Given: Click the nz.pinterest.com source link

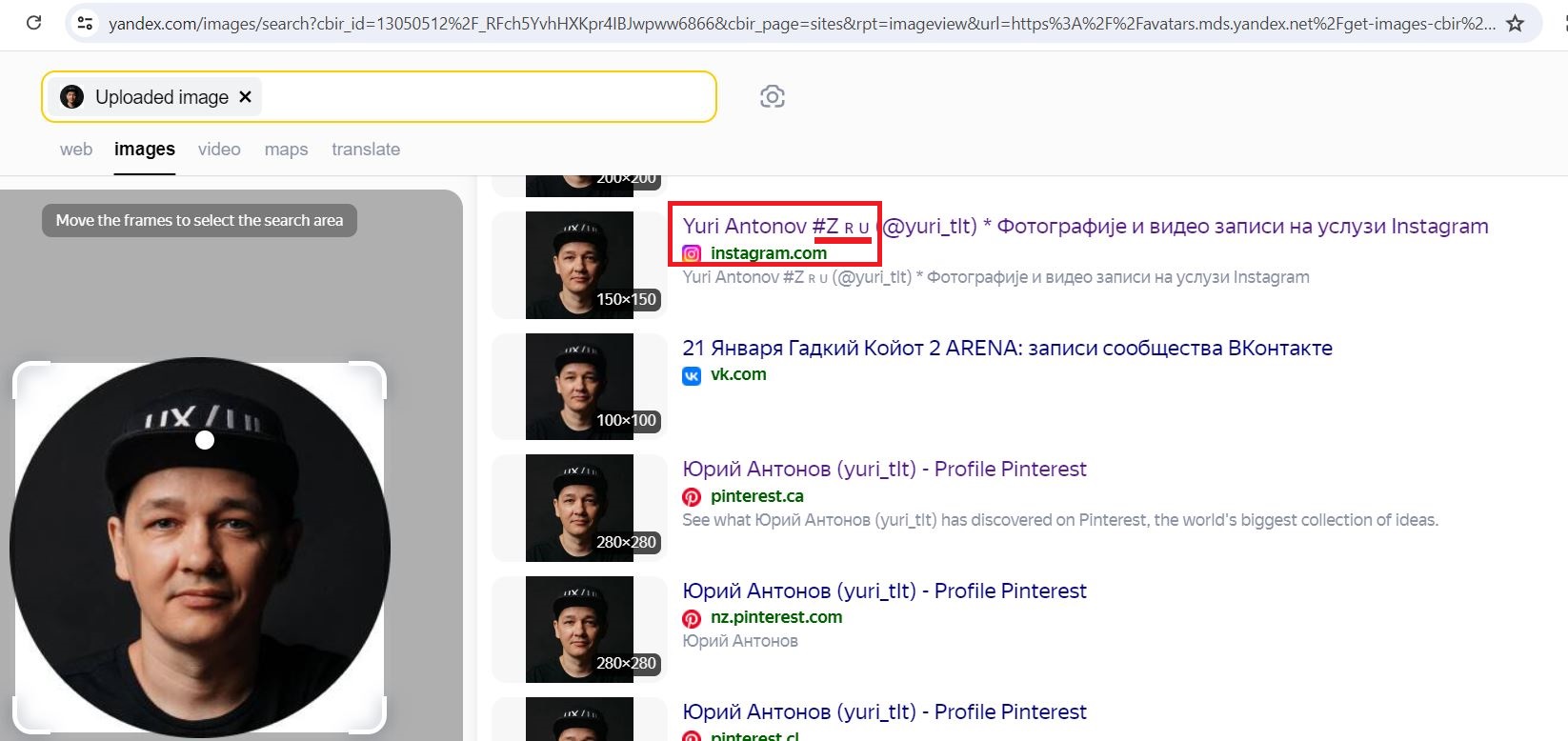Looking at the screenshot, I should coord(776,617).
